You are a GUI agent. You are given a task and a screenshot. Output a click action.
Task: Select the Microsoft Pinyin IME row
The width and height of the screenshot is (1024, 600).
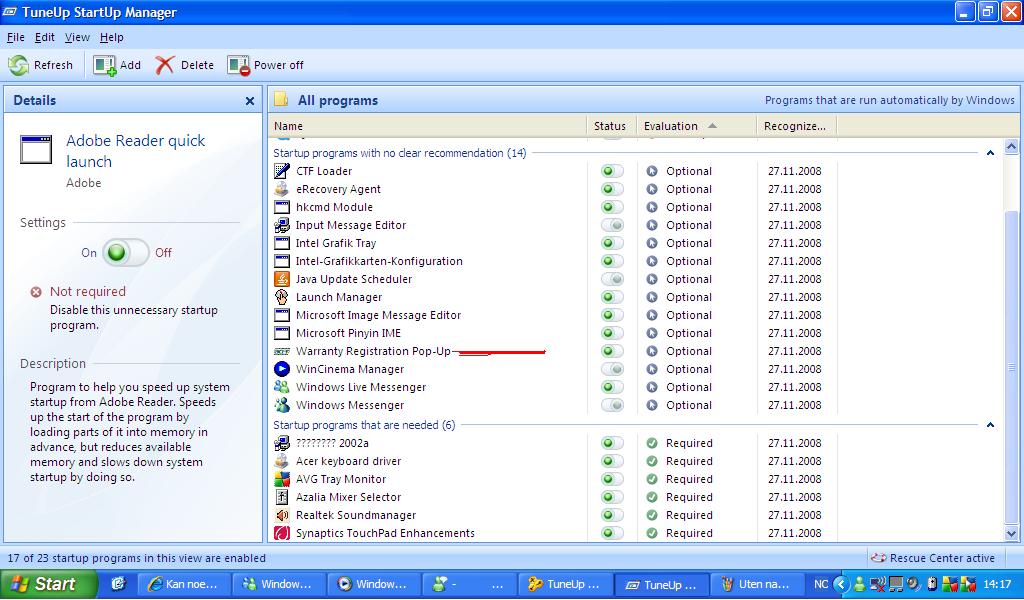click(554, 334)
